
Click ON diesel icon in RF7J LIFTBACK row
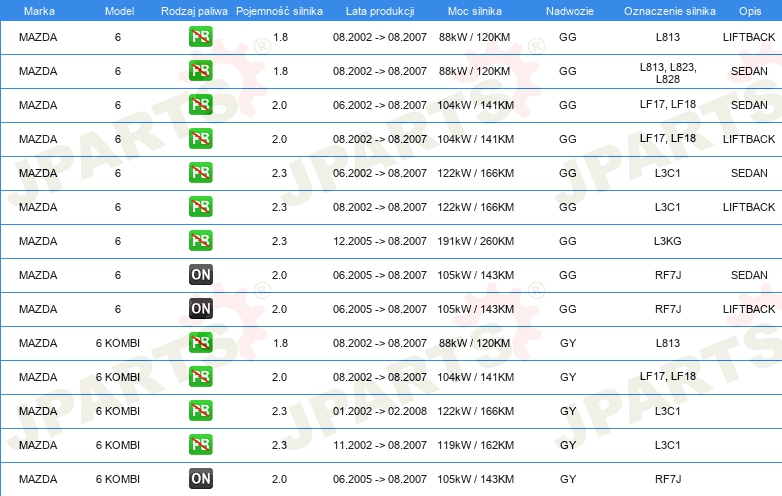201,309
